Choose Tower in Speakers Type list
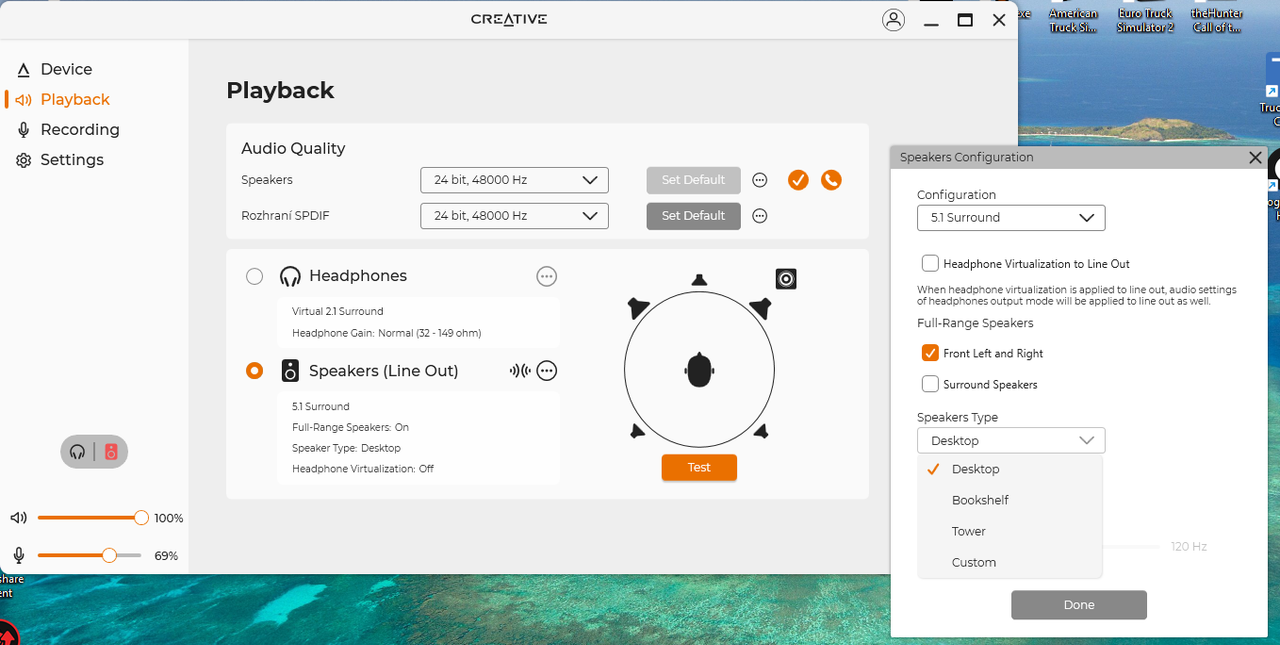The image size is (1280, 645). pos(1010,531)
